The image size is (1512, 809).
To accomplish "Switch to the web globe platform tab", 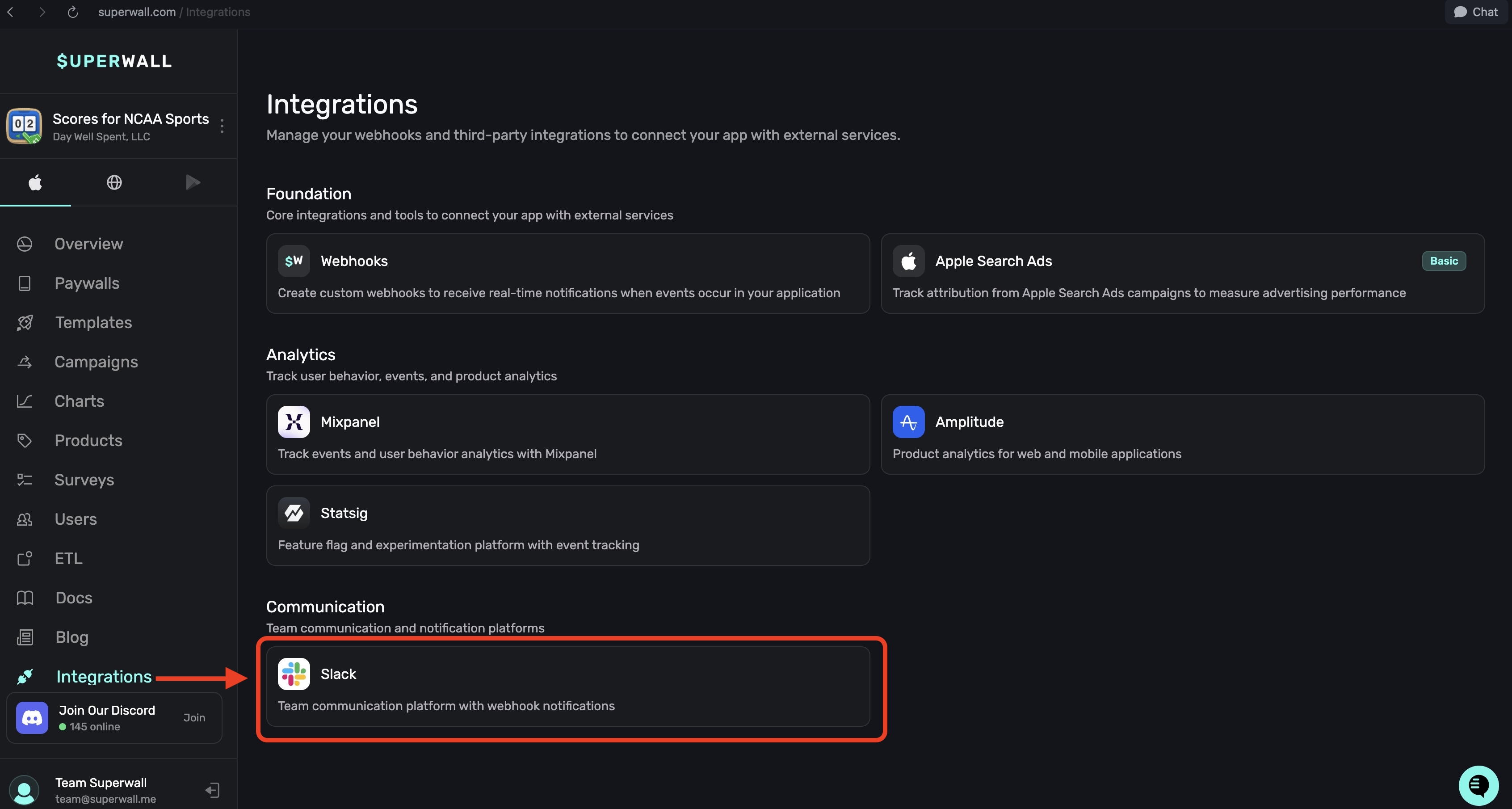I will coord(114,182).
